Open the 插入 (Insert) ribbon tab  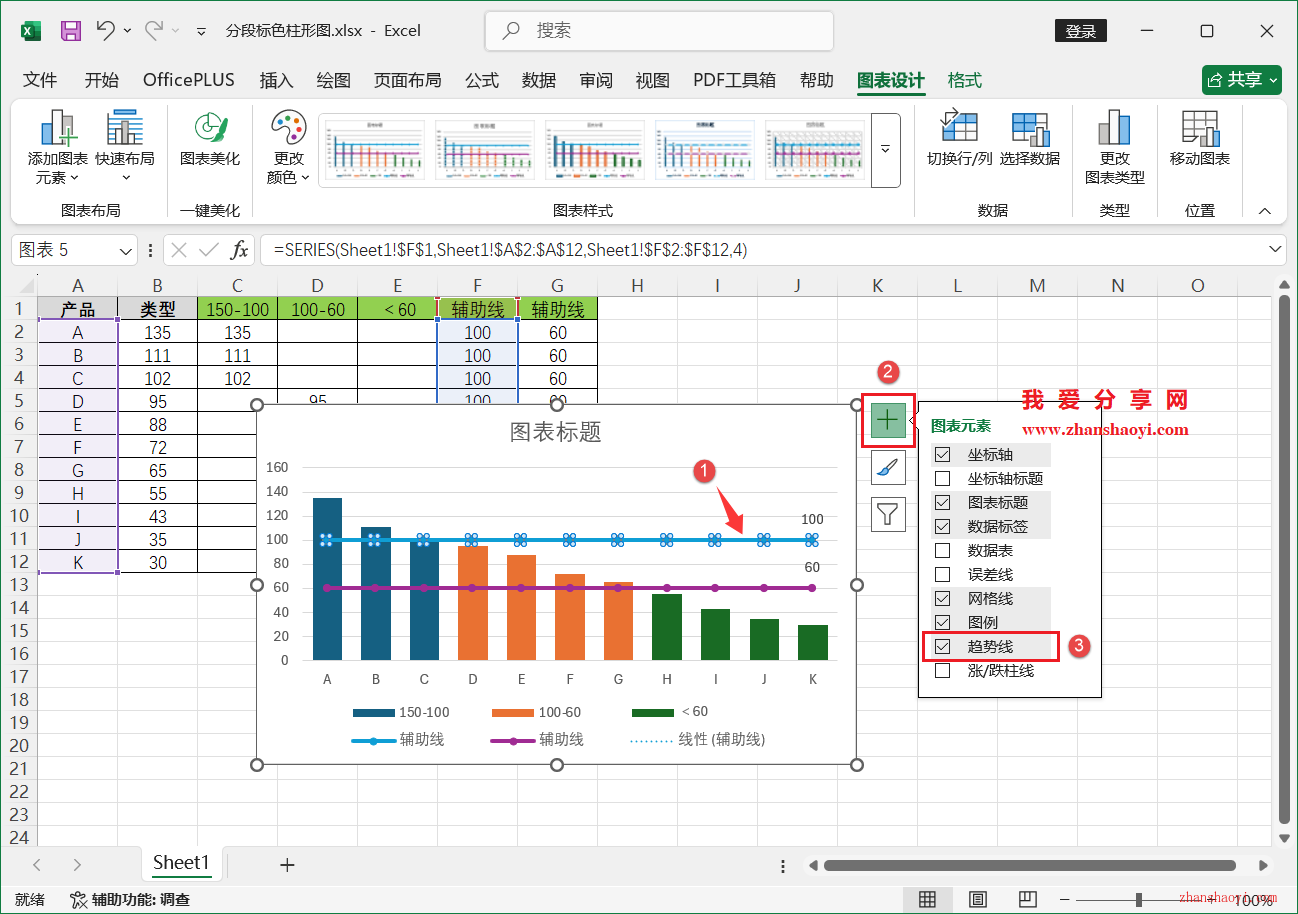[276, 80]
